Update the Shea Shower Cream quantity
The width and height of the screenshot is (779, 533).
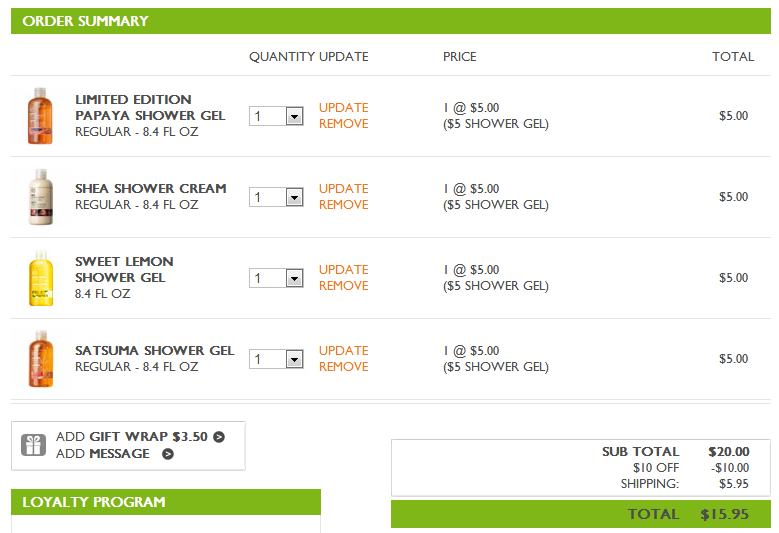point(343,189)
